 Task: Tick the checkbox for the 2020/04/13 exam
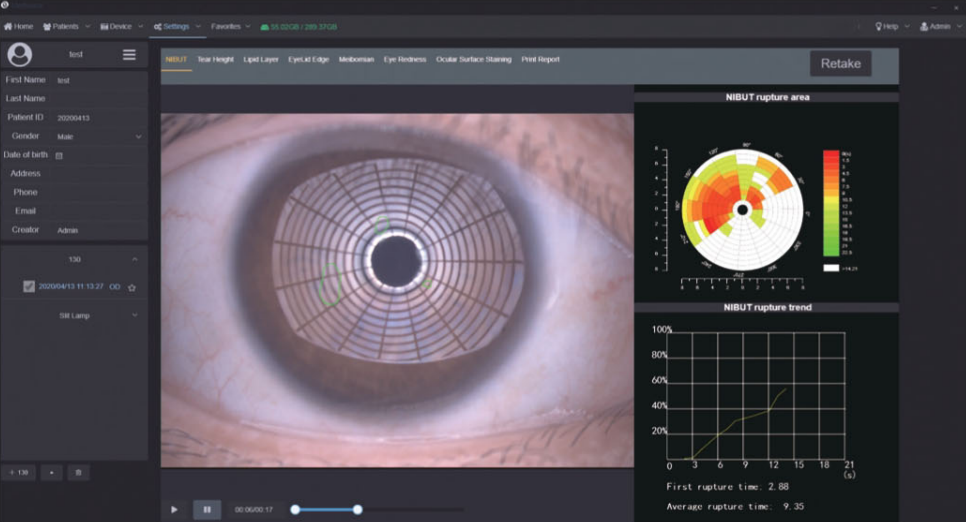pyautogui.click(x=29, y=287)
